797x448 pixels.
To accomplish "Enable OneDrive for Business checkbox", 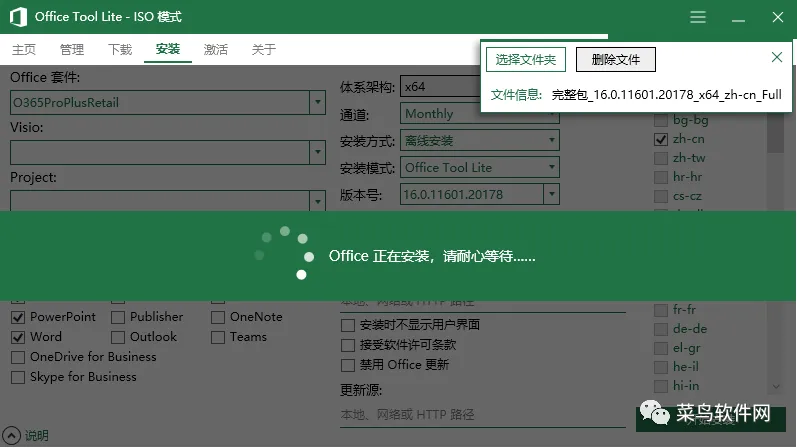I will coord(18,357).
